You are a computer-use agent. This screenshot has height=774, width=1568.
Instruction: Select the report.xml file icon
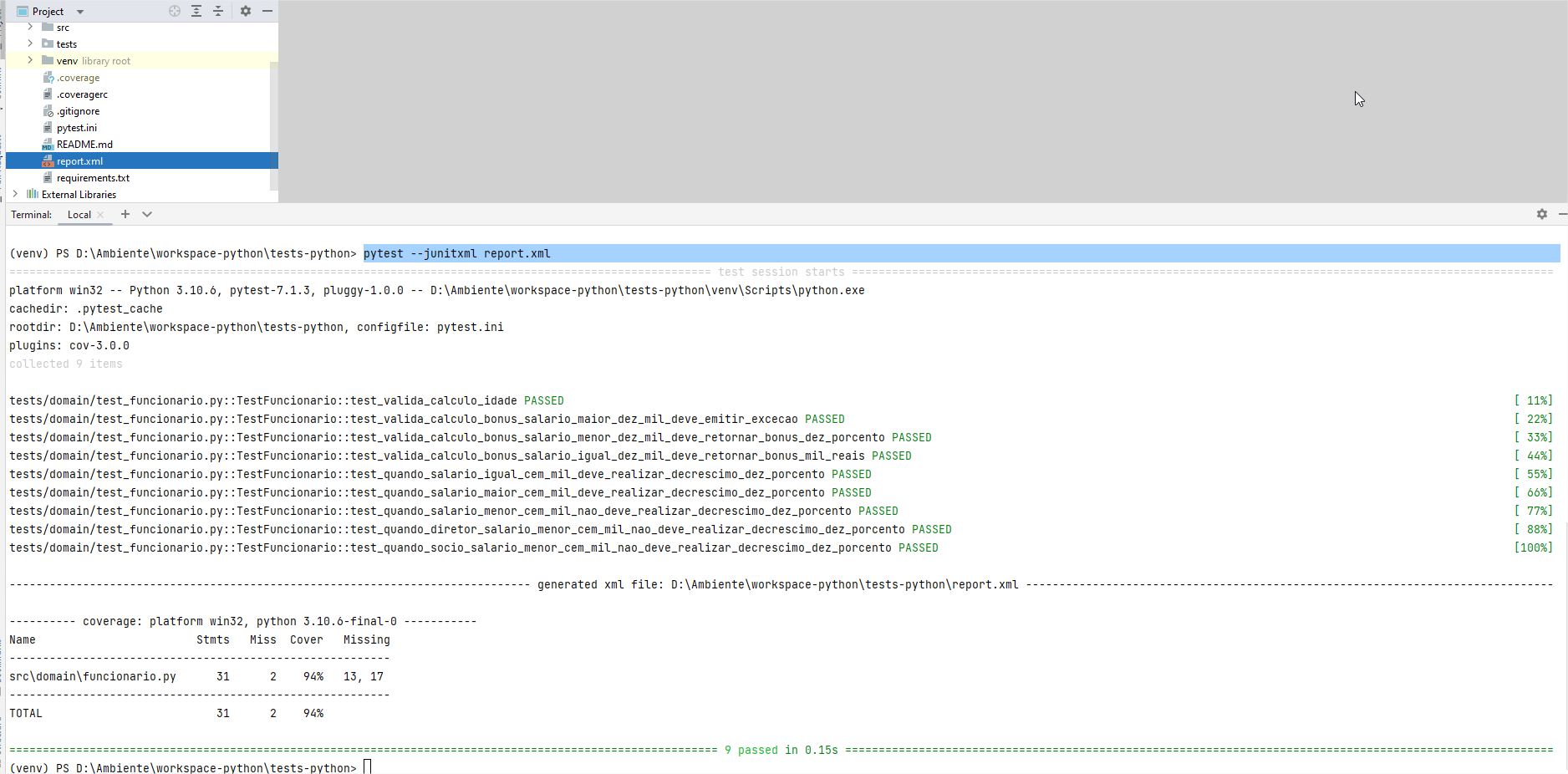[48, 160]
